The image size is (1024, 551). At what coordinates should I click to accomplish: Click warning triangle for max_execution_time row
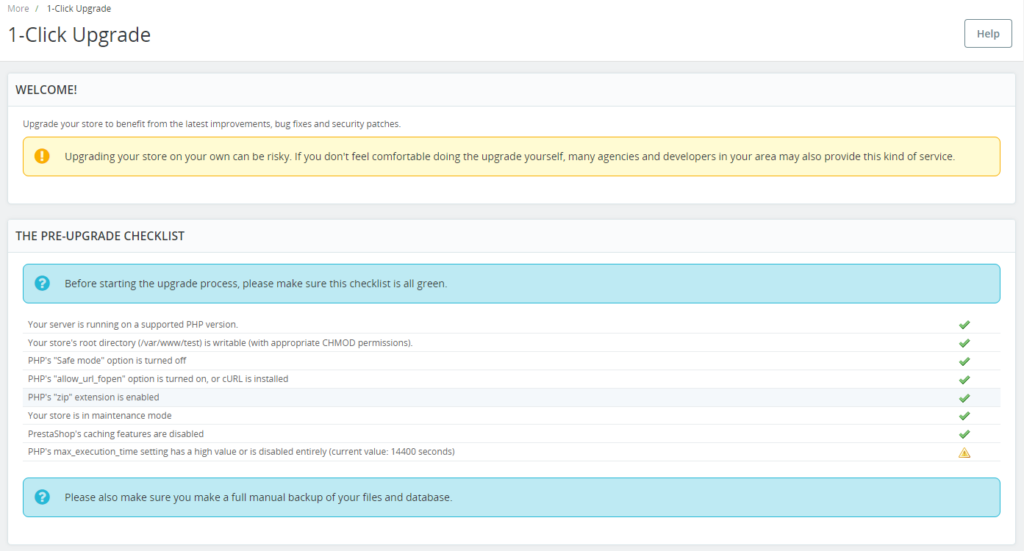click(964, 452)
